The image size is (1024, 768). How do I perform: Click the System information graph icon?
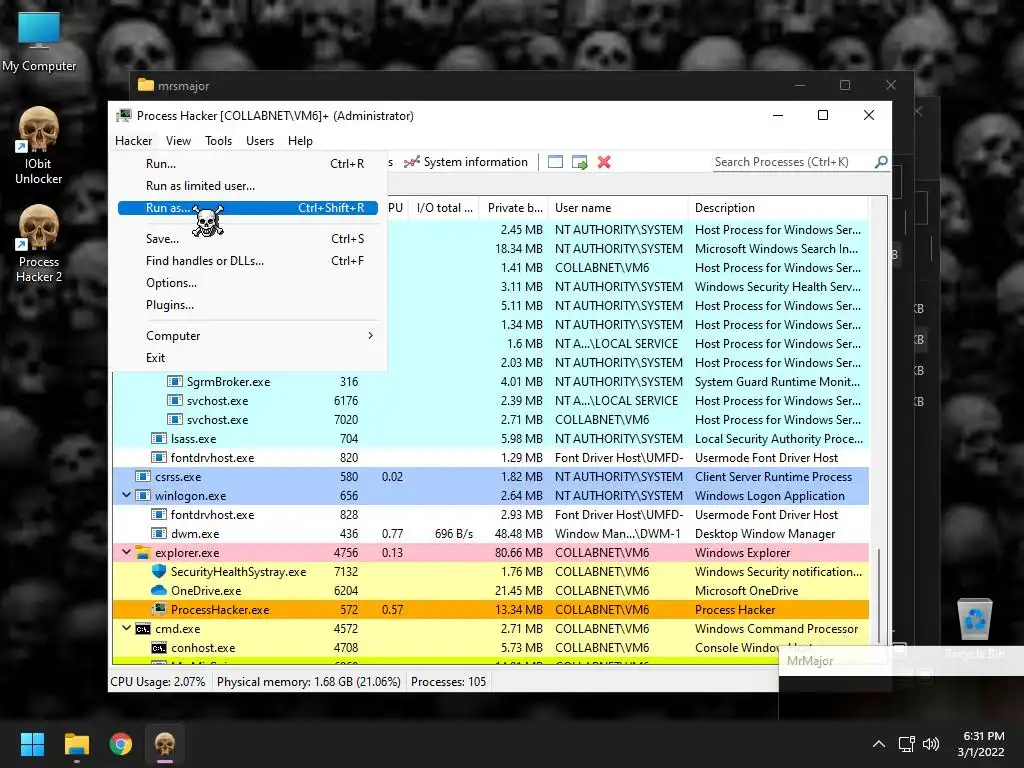411,162
